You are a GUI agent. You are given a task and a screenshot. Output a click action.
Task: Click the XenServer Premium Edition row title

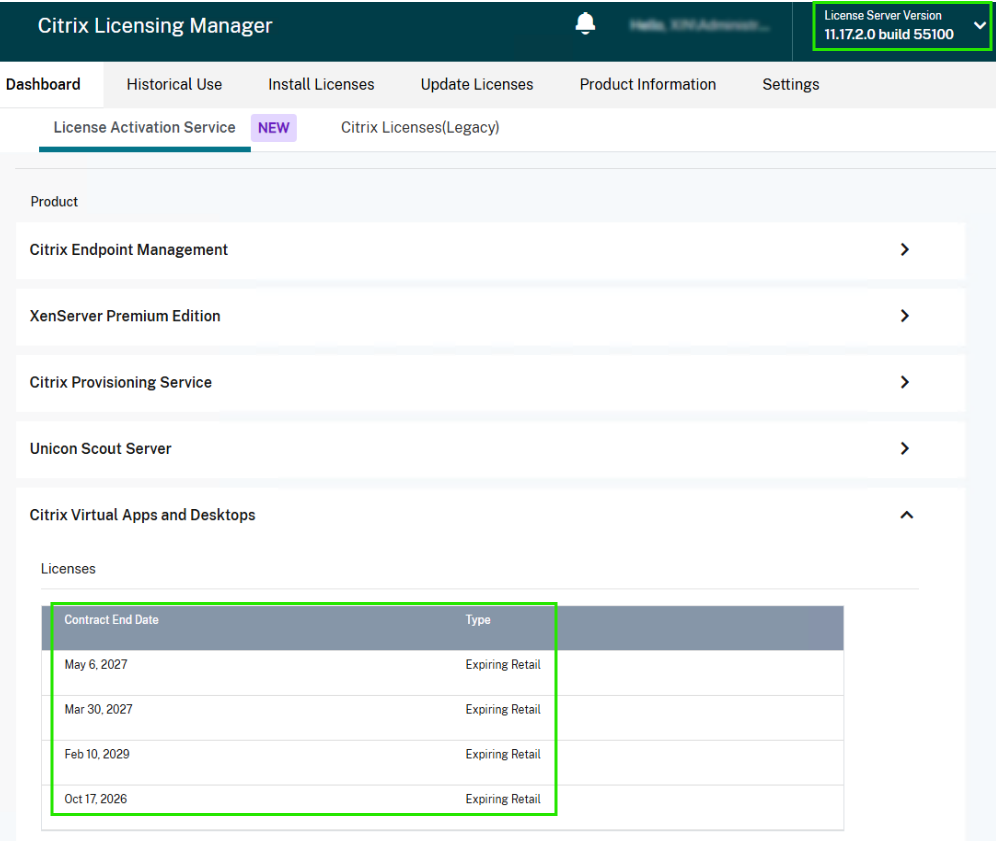[125, 316]
